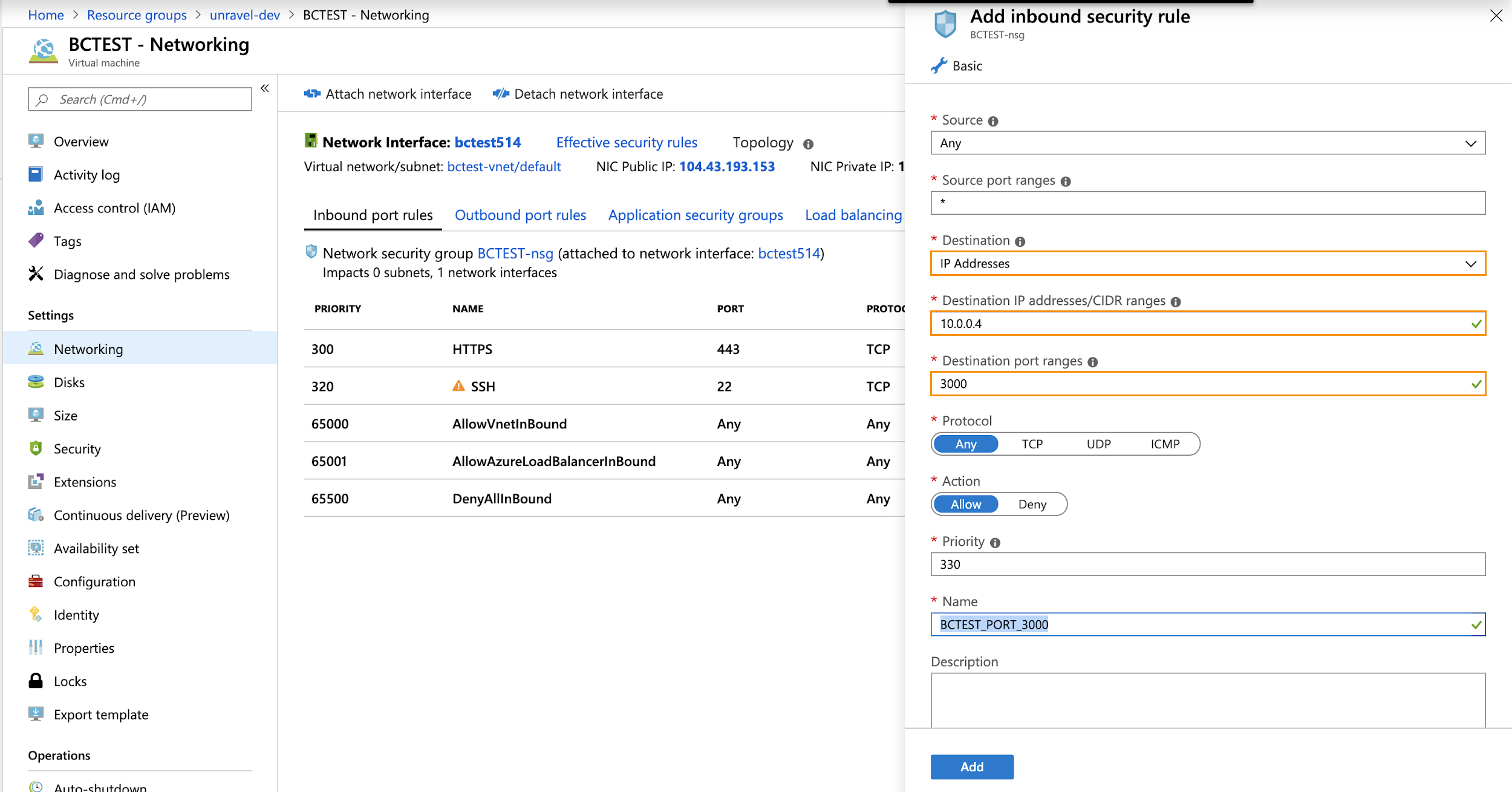Viewport: 1512px width, 792px height.
Task: Switch to Outbound port rules tab
Action: [520, 215]
